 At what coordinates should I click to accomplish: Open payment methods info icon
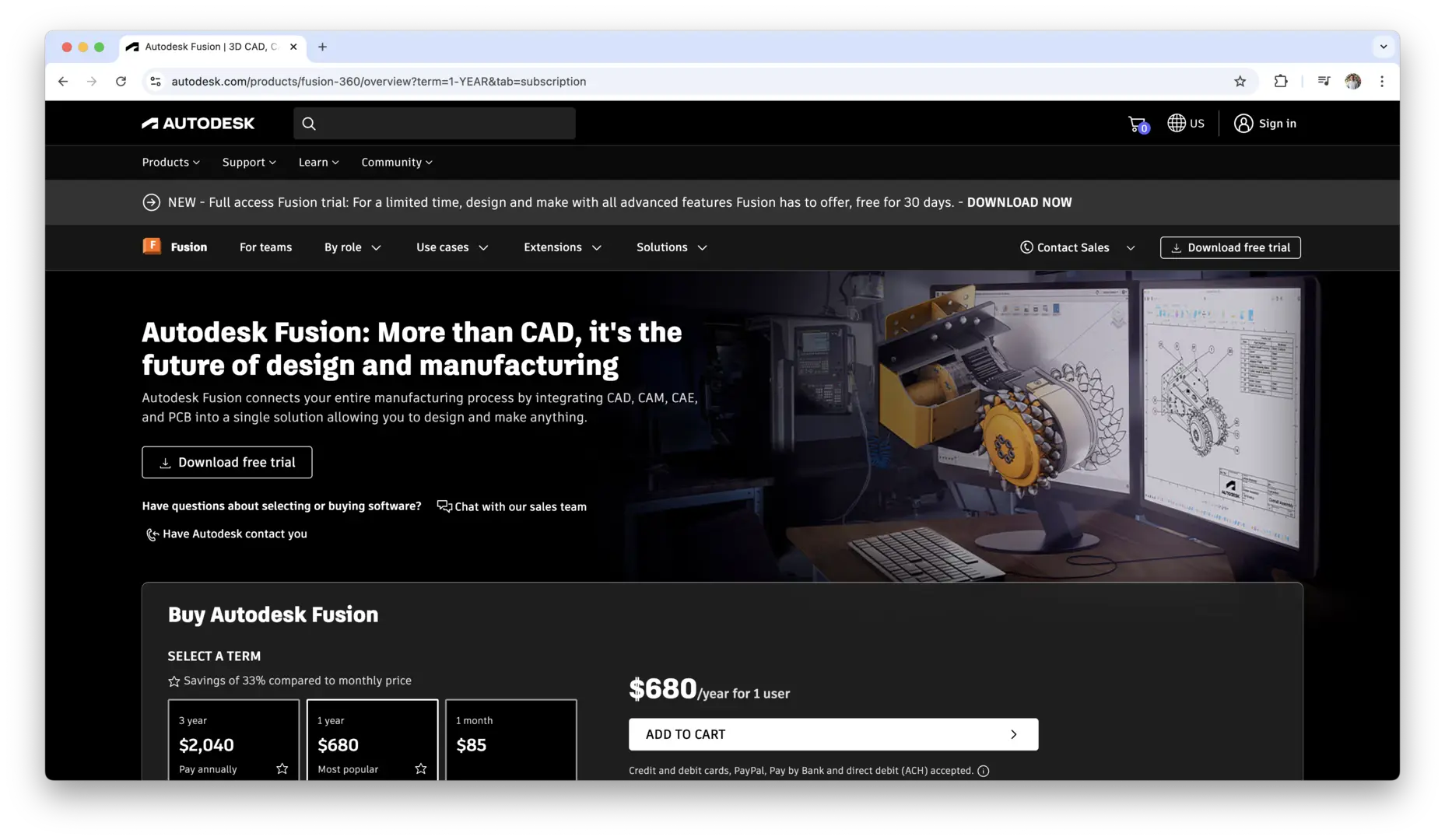(x=984, y=771)
